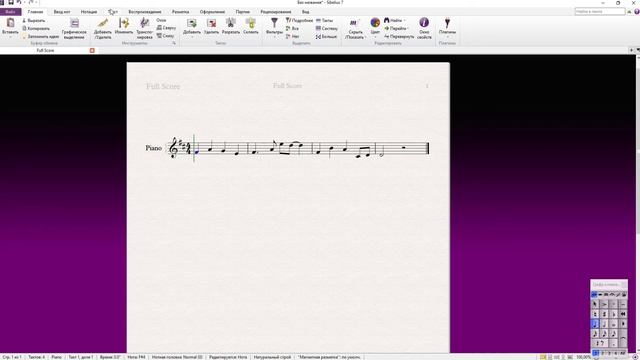The image size is (640, 360).
Task: Close the Full Score tab with red button
Action: (92, 50)
